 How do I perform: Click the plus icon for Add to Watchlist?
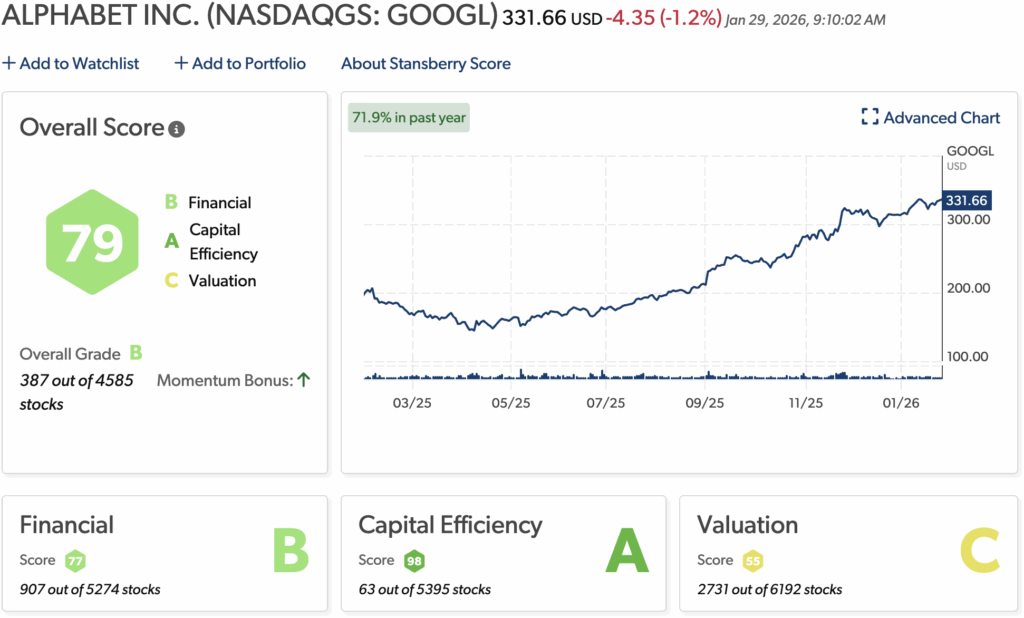click(x=9, y=63)
